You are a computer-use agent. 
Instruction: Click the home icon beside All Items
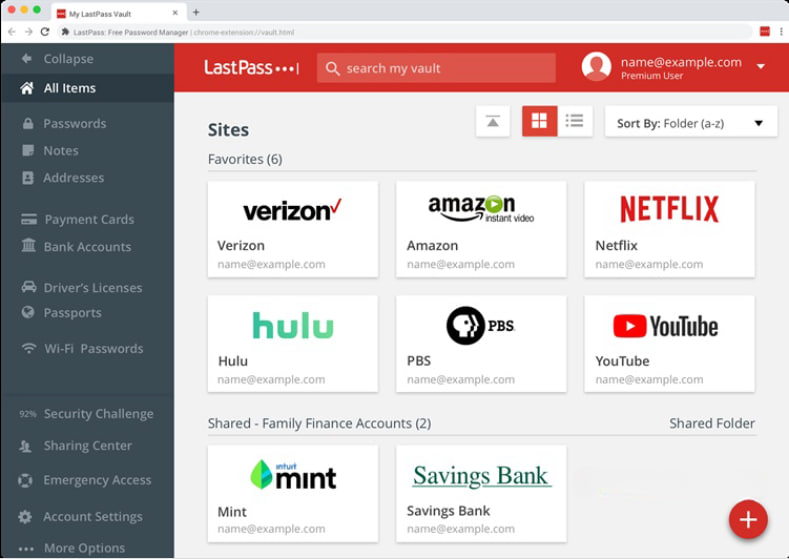coord(27,88)
